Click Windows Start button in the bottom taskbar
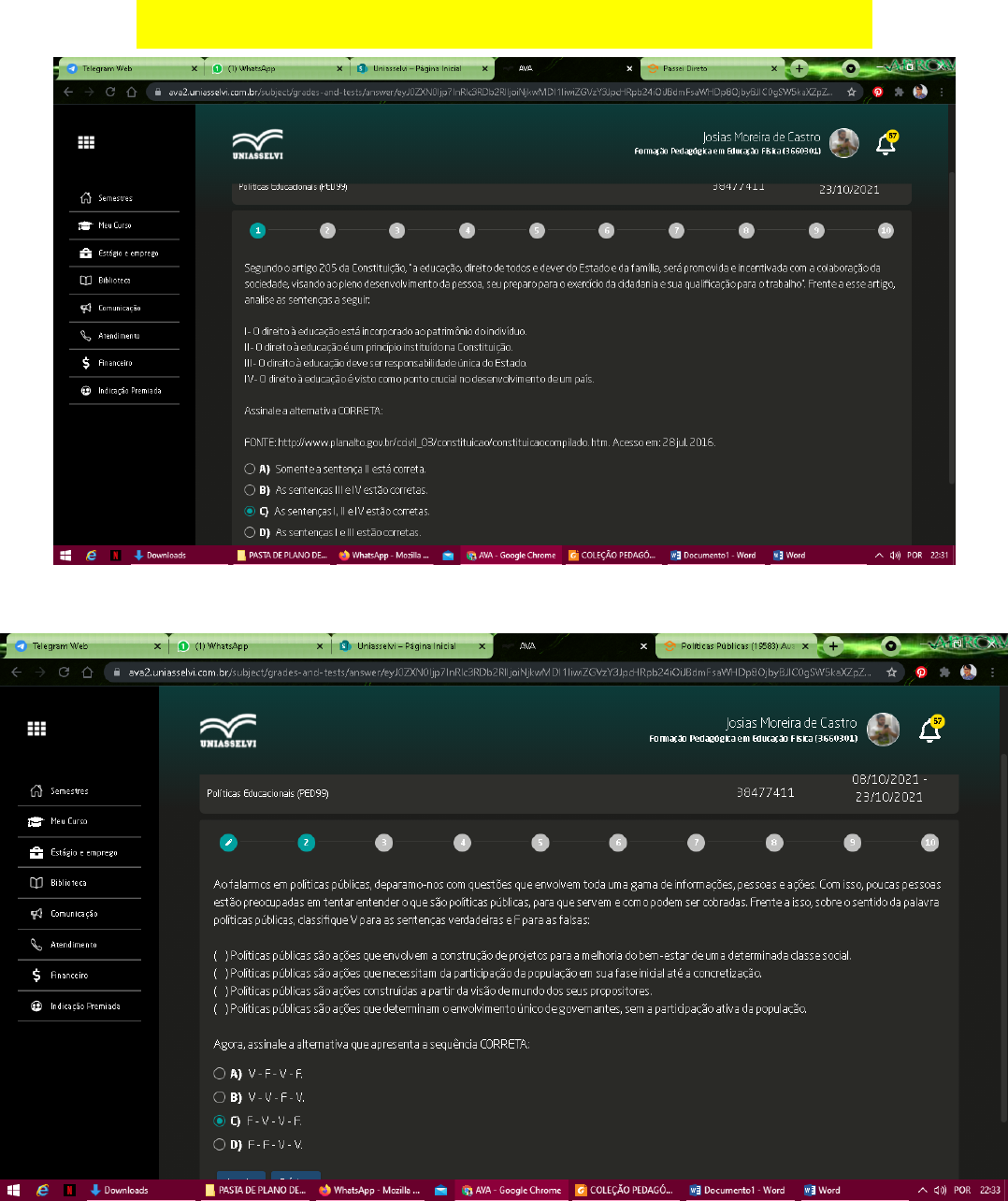 point(13,1190)
